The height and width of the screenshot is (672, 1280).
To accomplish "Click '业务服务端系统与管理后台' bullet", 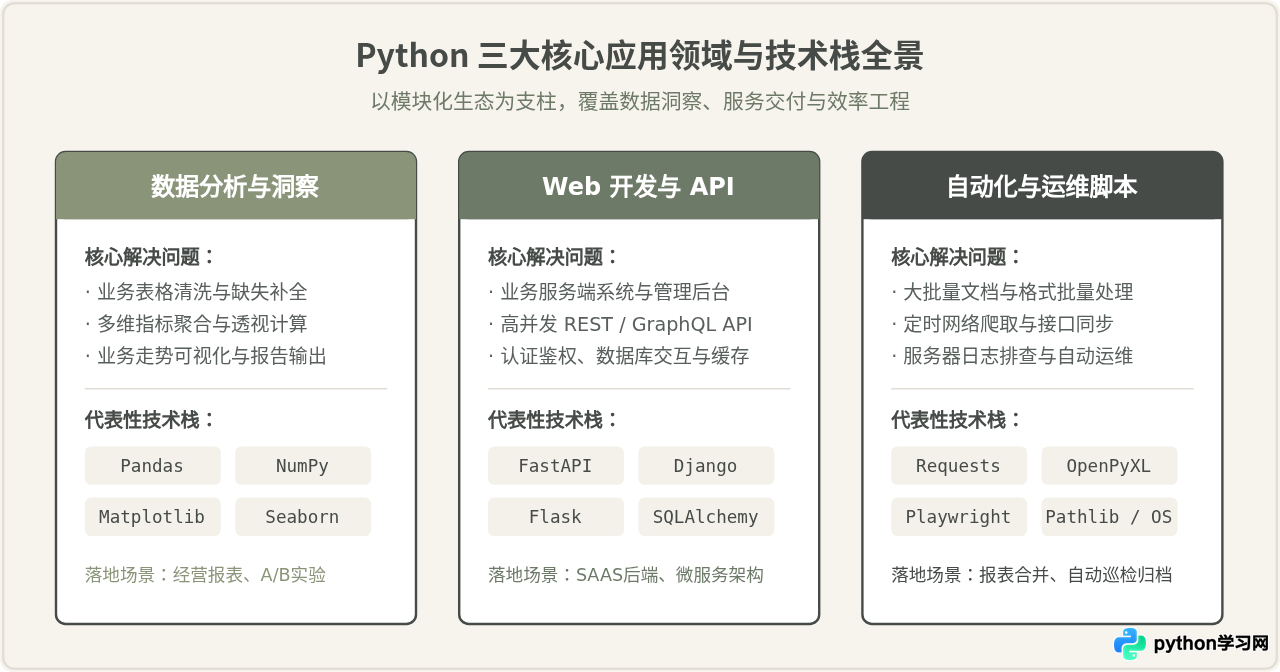I will click(x=609, y=292).
